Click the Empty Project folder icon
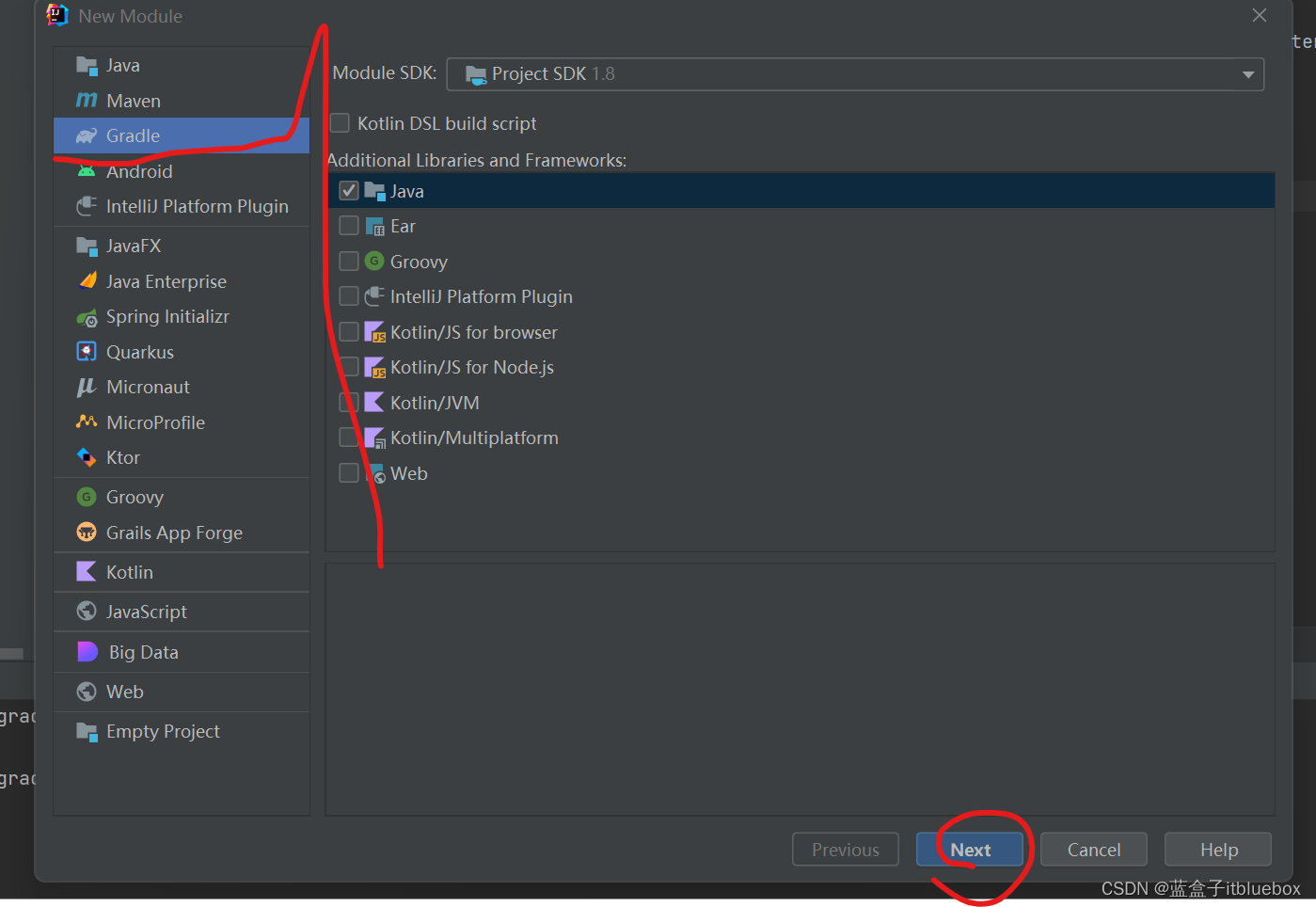Viewport: 1316px width, 907px height. pos(87,732)
